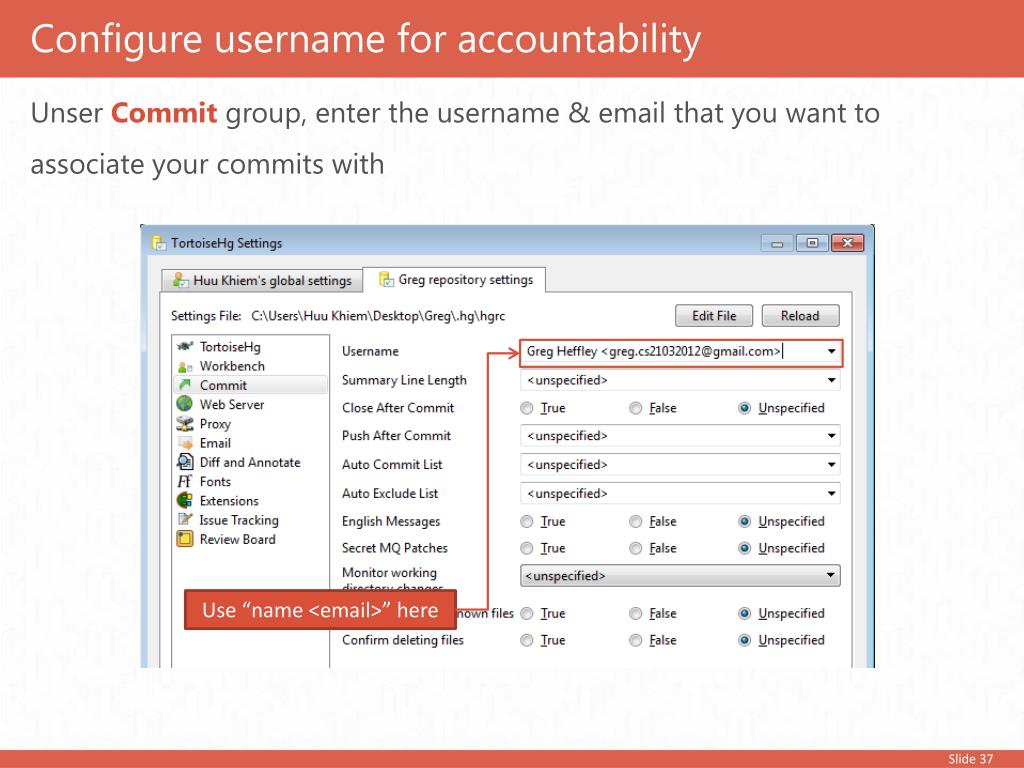Click the Push After Commit label

396,436
